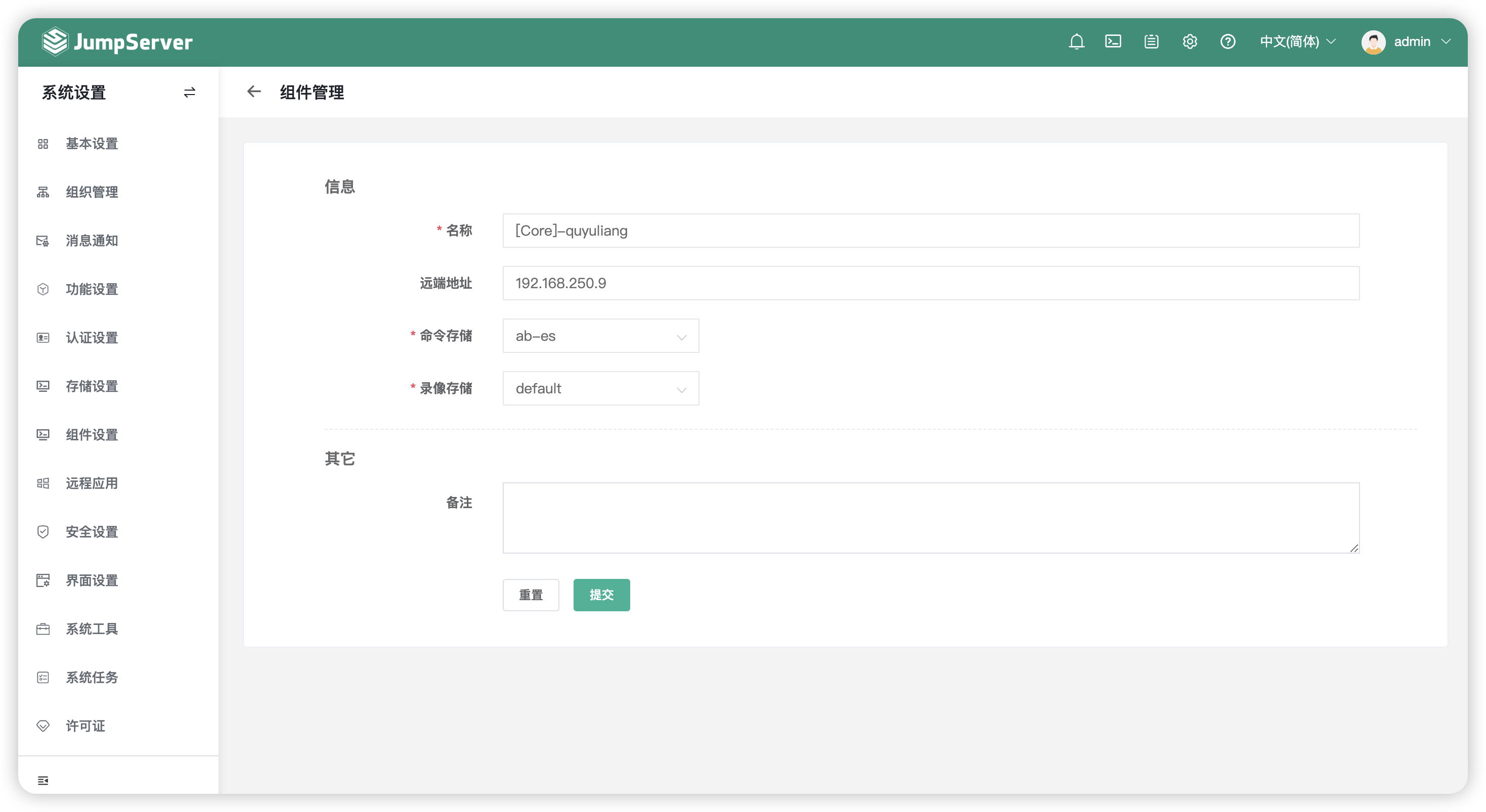The width and height of the screenshot is (1486, 812).
Task: Click the 基本设置 grid icon
Action: click(x=42, y=144)
